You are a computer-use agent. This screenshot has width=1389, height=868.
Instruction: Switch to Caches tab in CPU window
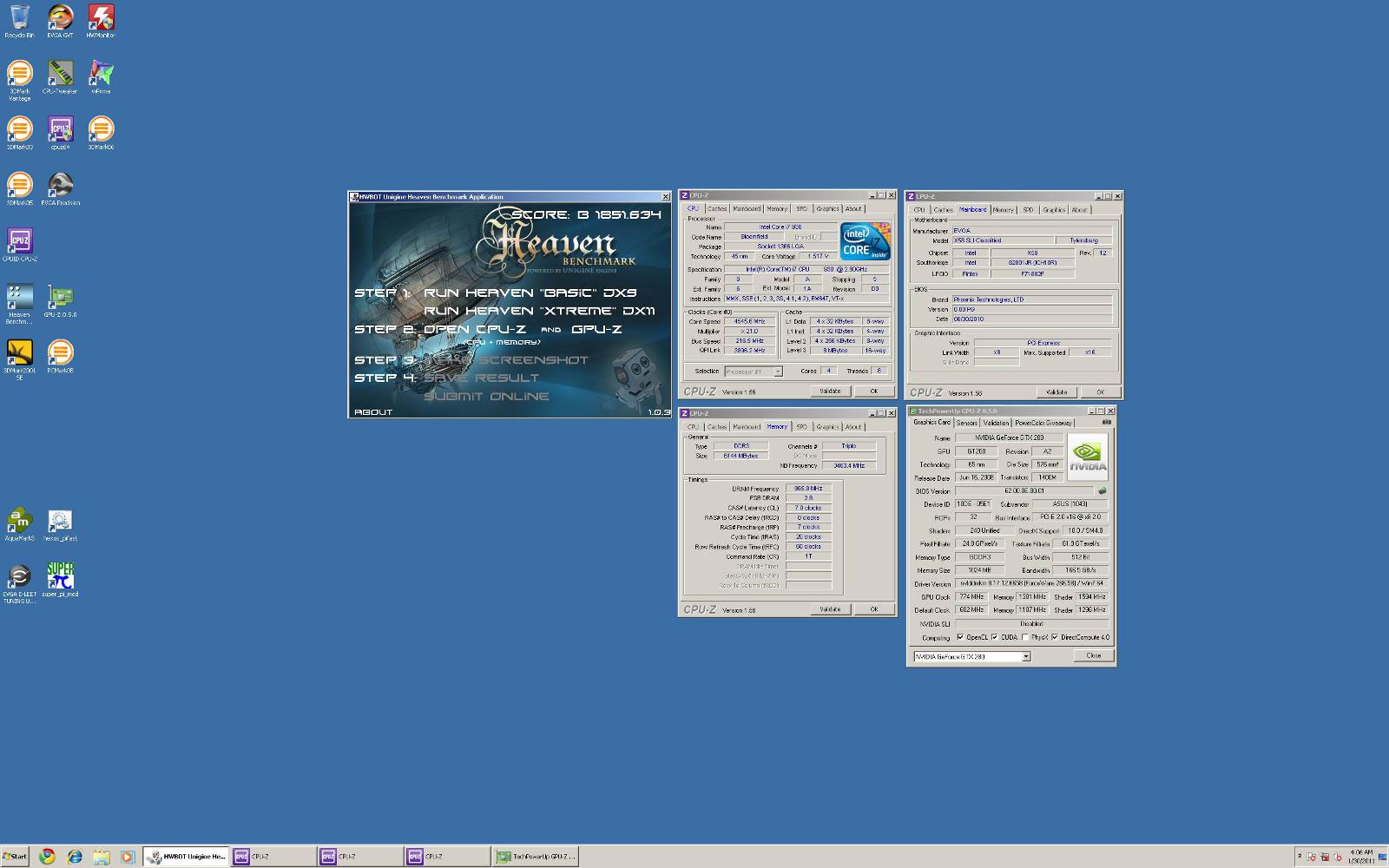[x=717, y=208]
